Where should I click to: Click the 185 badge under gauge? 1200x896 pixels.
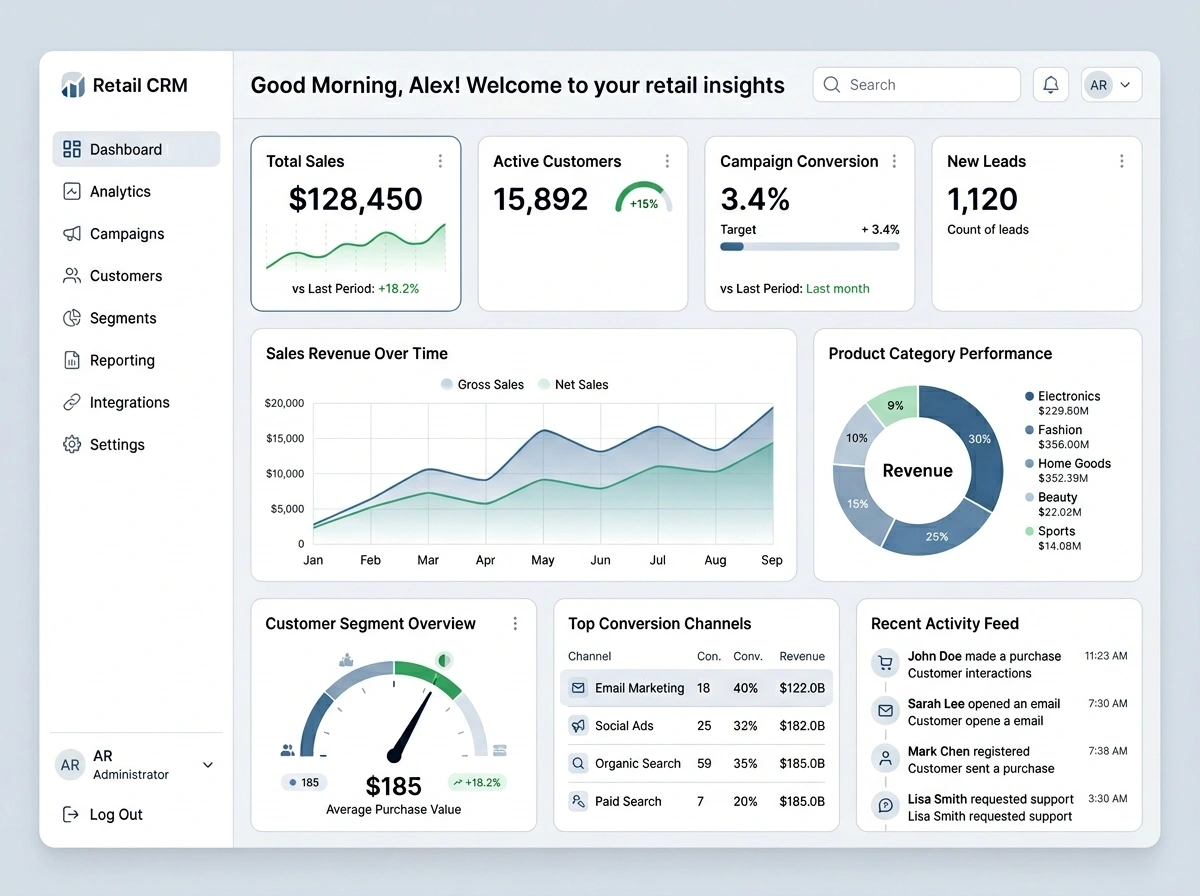[x=304, y=782]
